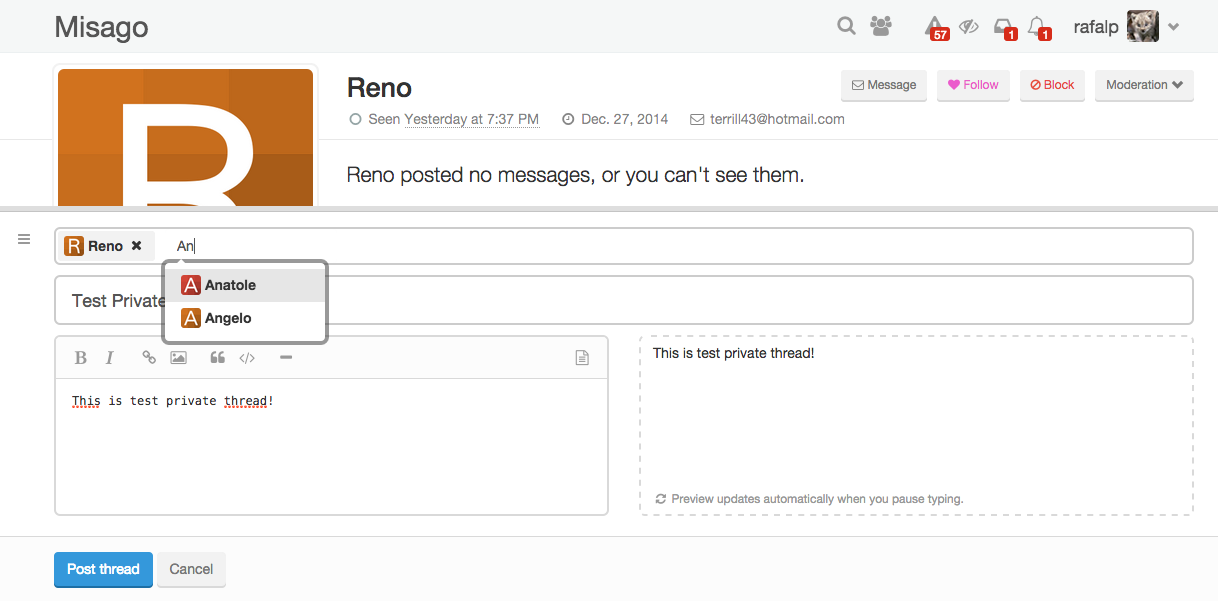Toggle the crossed-eye hidden content icon

968,27
